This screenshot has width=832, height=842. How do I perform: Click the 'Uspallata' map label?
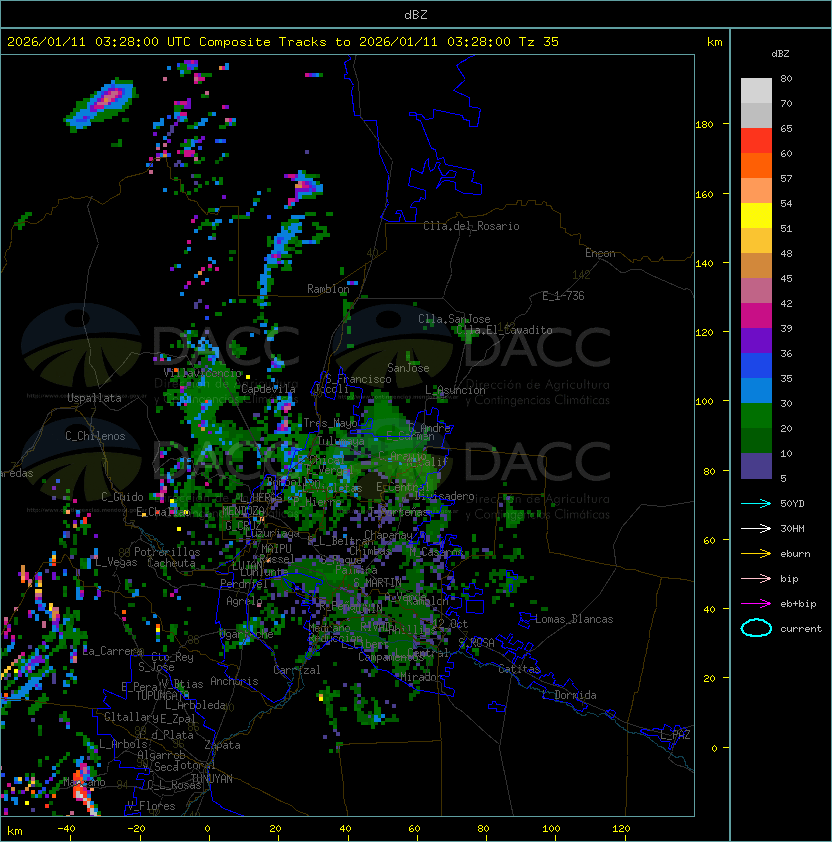point(94,398)
